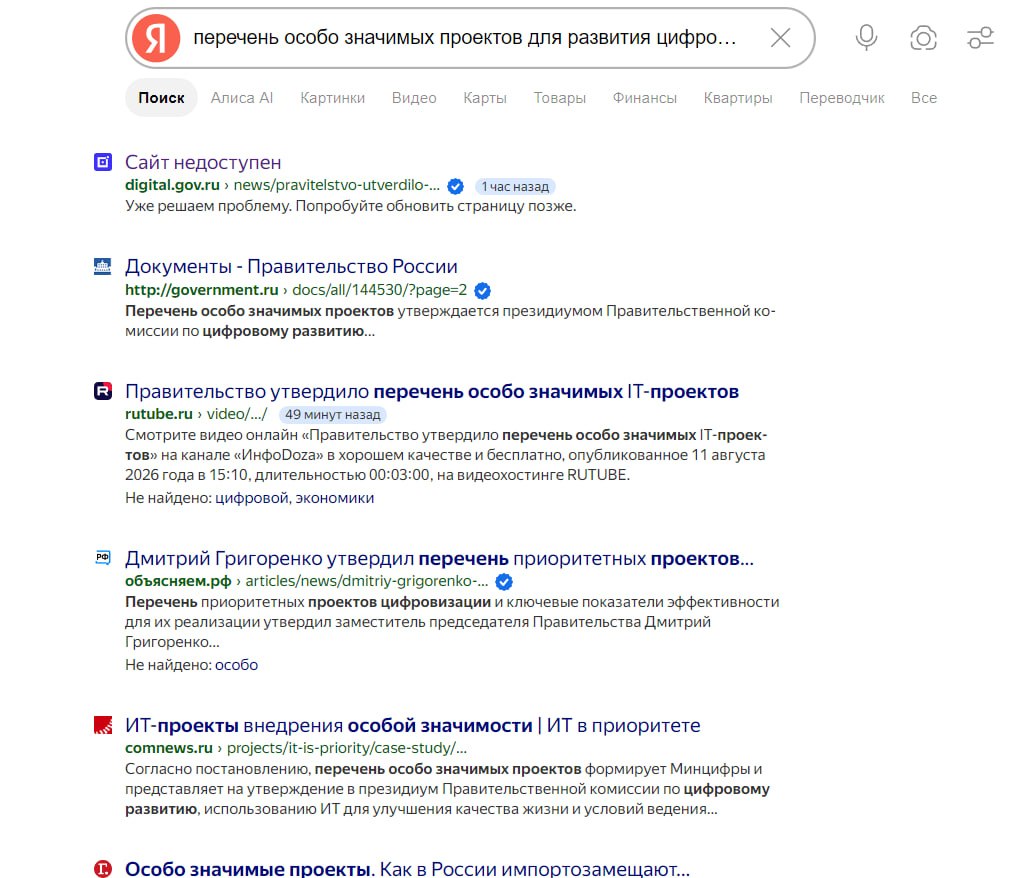Image resolution: width=1032 pixels, height=878 pixels.
Task: Click digital.gov.ru favicon next to first result
Action: (103, 162)
